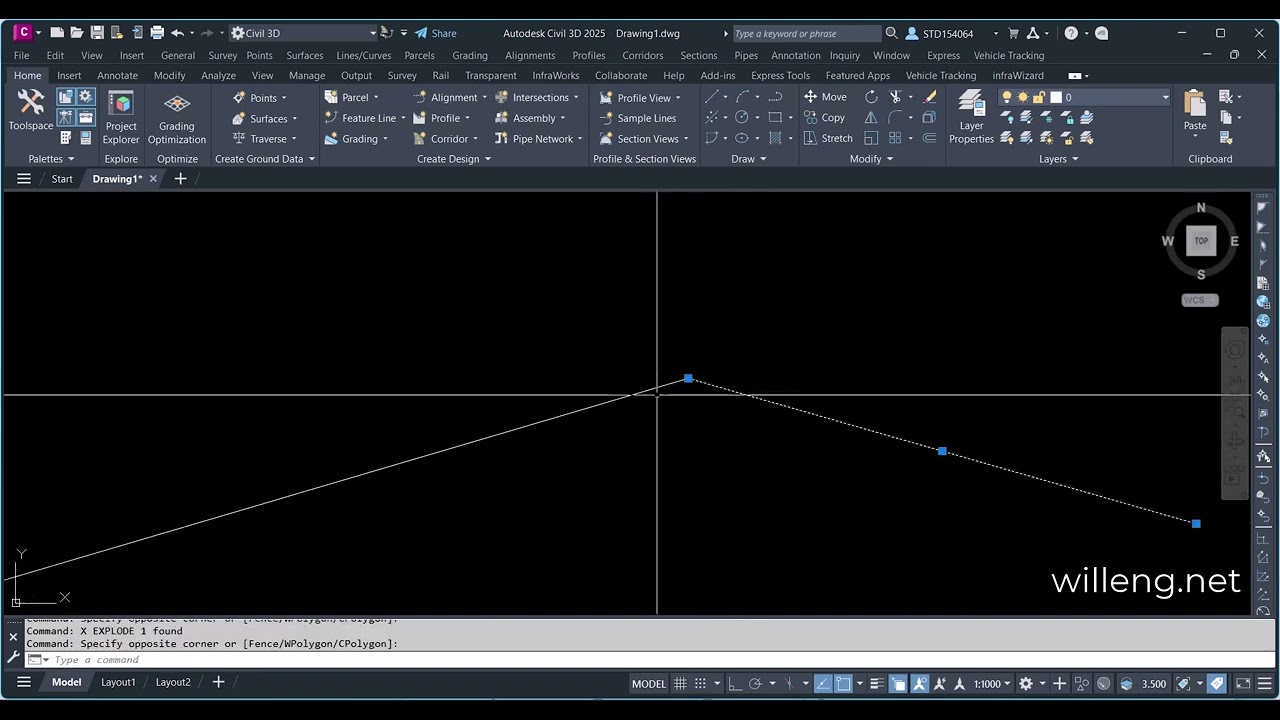Viewport: 1280px width, 720px height.
Task: Toggle polar tracking in status bar
Action: [756, 684]
